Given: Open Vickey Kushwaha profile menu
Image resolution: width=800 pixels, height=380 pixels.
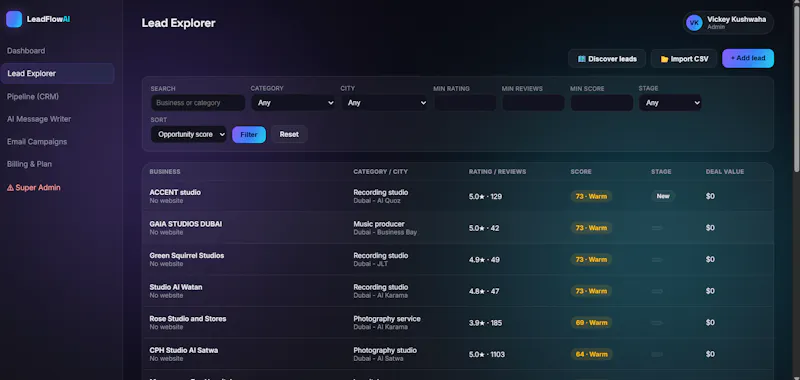Looking at the screenshot, I should [x=728, y=22].
